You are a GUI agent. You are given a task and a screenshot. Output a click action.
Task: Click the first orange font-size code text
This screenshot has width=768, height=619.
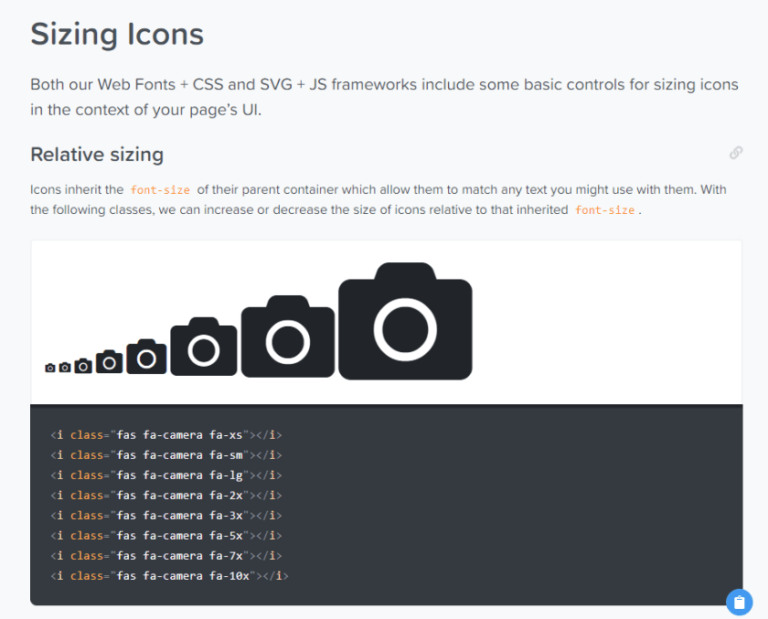(x=160, y=190)
